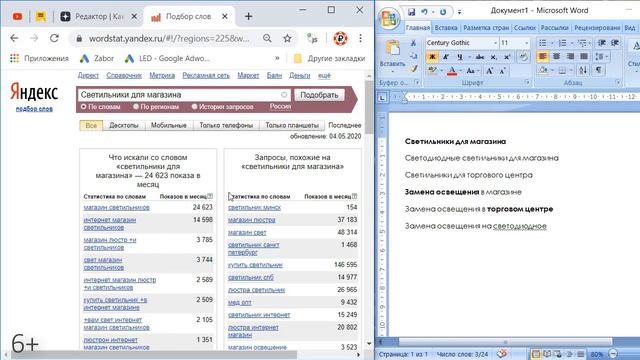Open font name Century Gothic dropdown
The width and height of the screenshot is (640, 360).
(x=496, y=43)
